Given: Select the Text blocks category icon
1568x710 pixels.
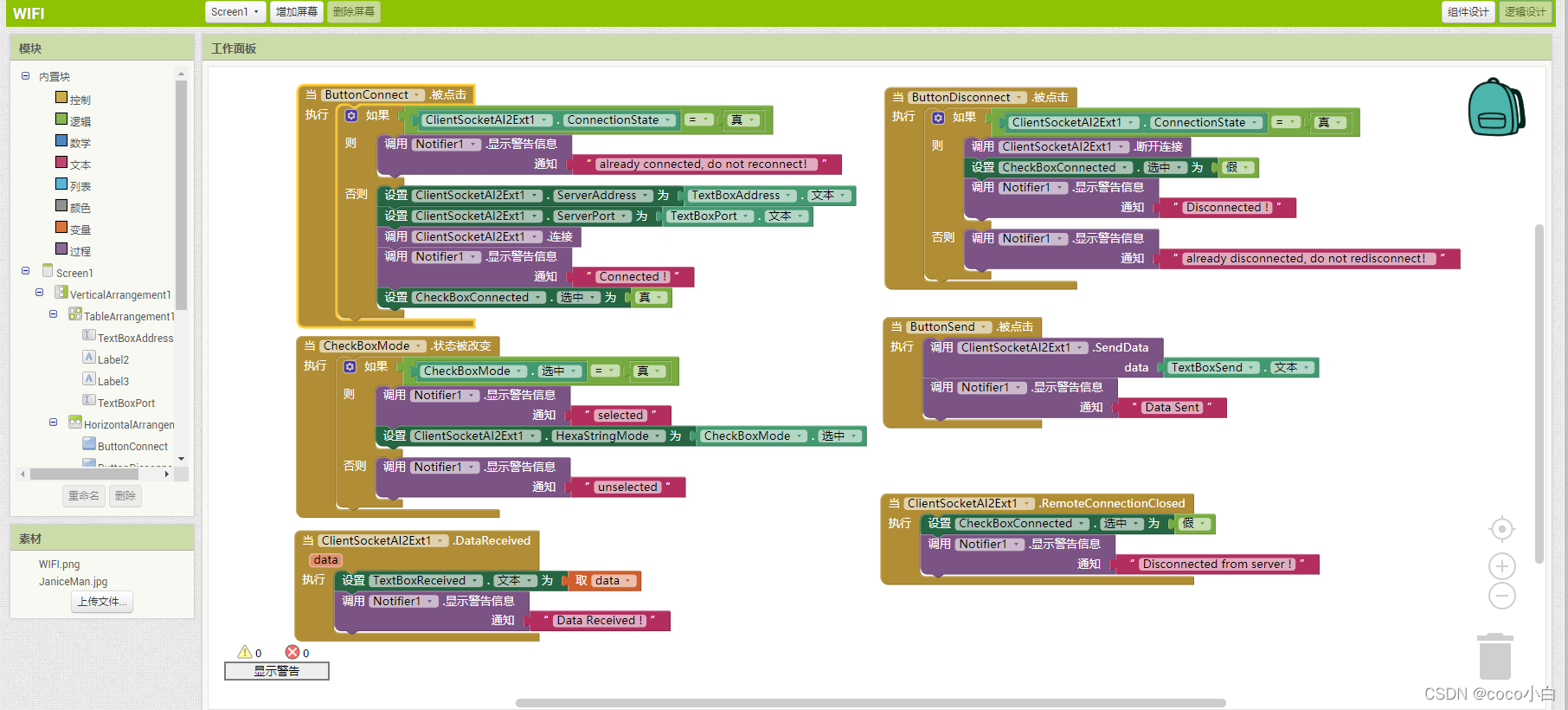Looking at the screenshot, I should (x=61, y=162).
